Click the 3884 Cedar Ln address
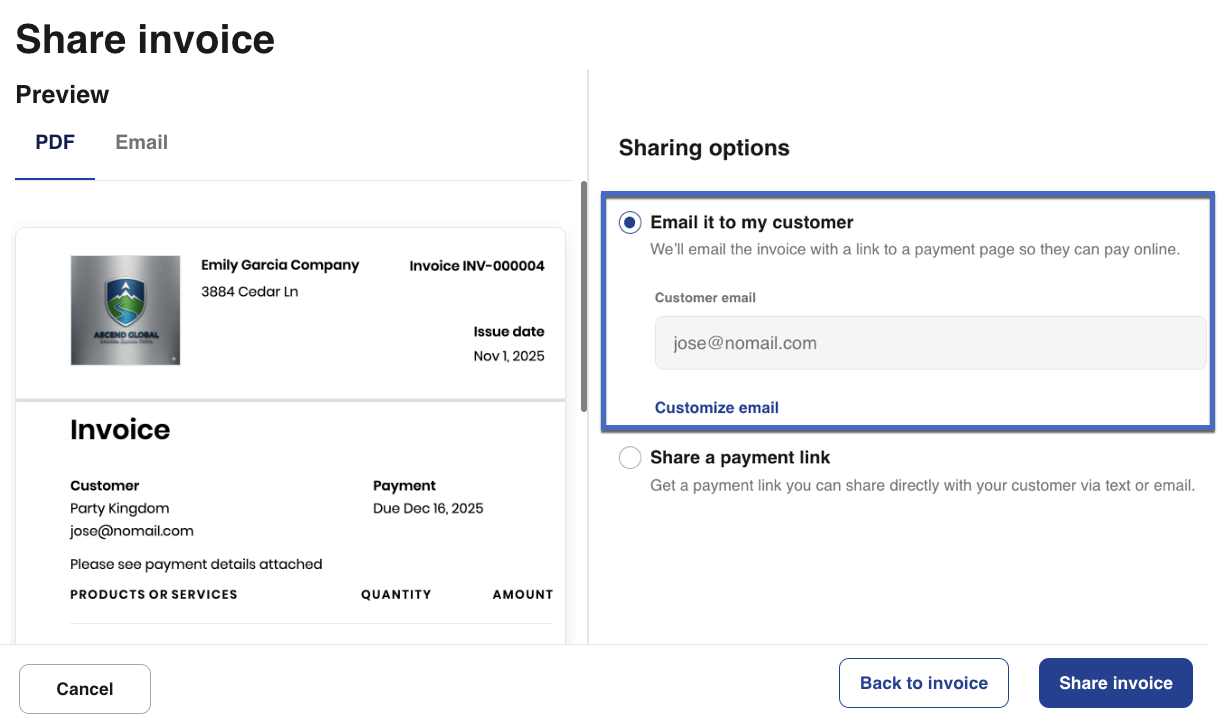1219x727 pixels. pos(249,292)
